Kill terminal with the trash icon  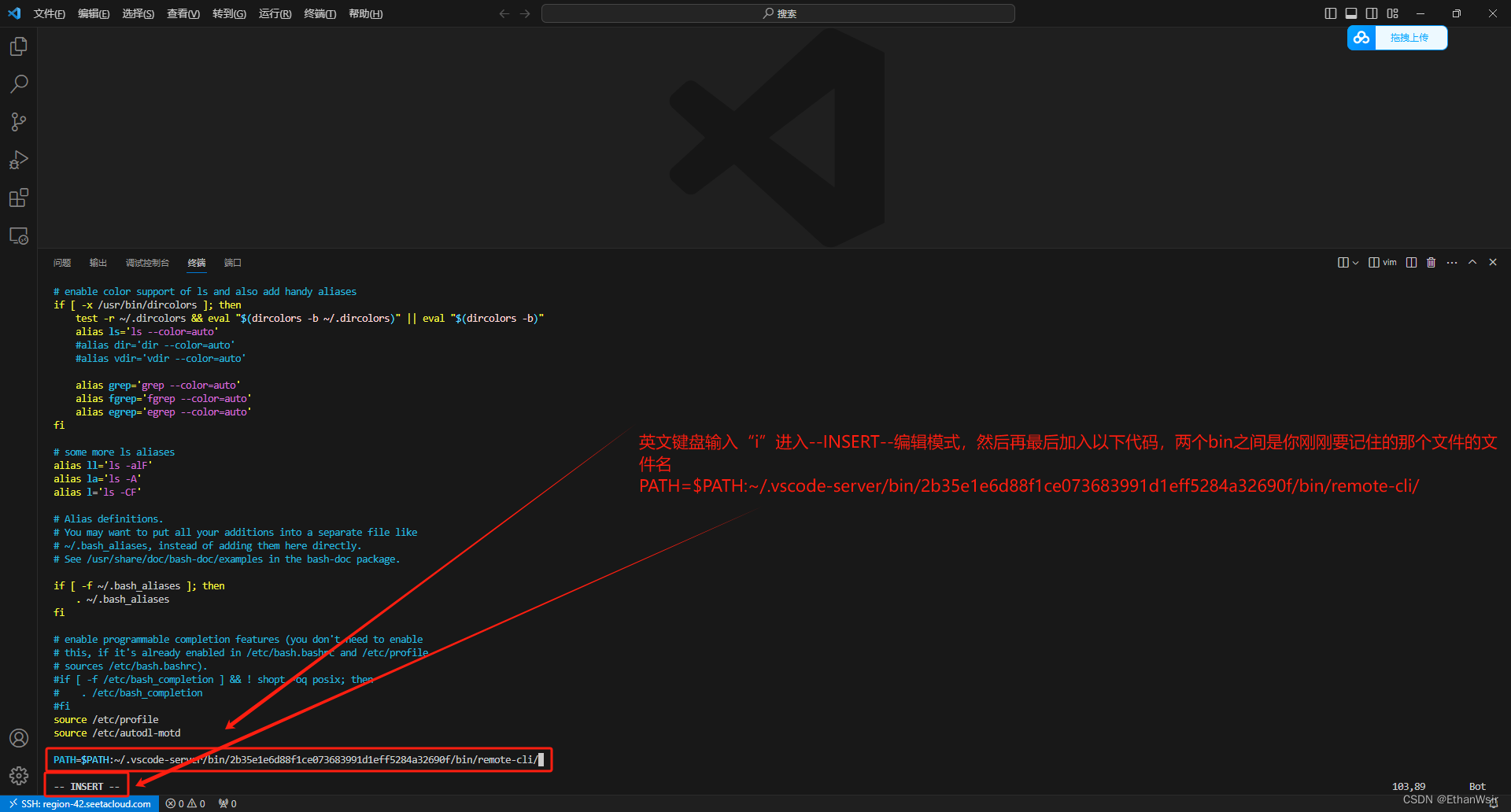[1431, 263]
